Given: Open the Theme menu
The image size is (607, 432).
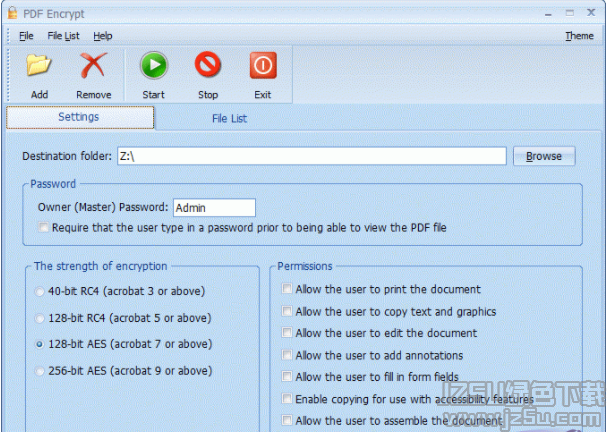Looking at the screenshot, I should click(x=579, y=36).
